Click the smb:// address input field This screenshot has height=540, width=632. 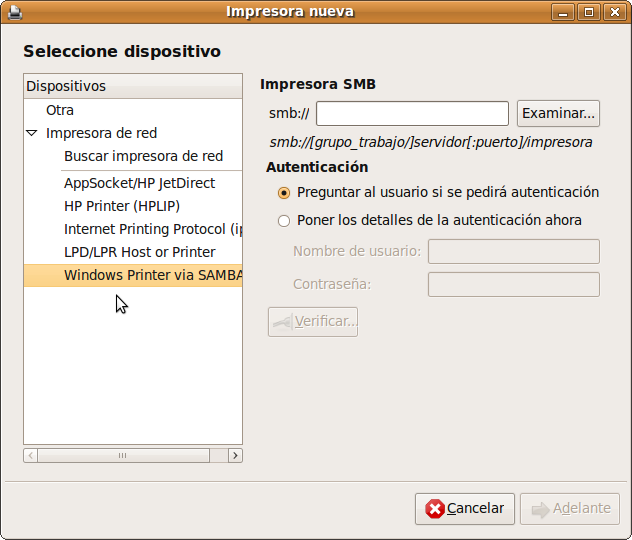(x=412, y=113)
